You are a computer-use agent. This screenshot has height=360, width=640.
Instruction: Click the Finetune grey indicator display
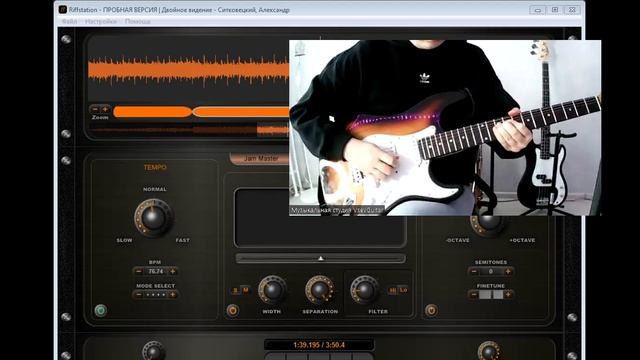coord(491,294)
